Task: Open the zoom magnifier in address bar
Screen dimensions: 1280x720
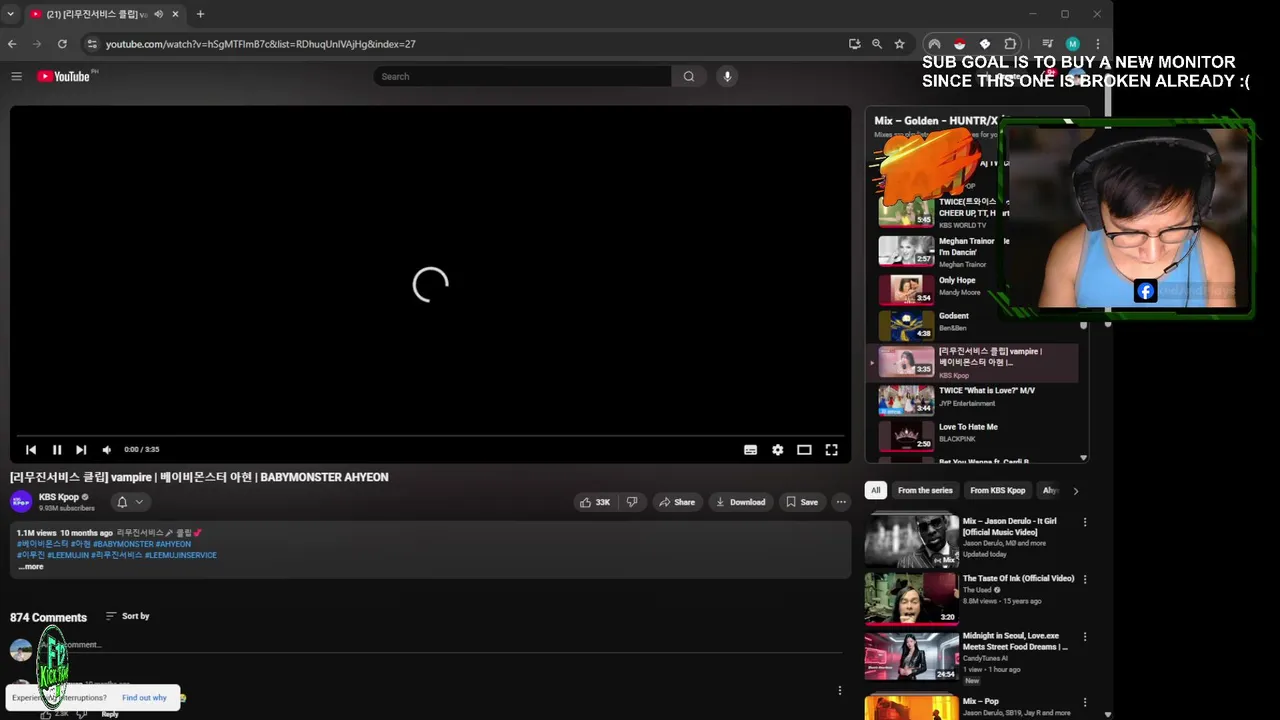Action: [877, 44]
